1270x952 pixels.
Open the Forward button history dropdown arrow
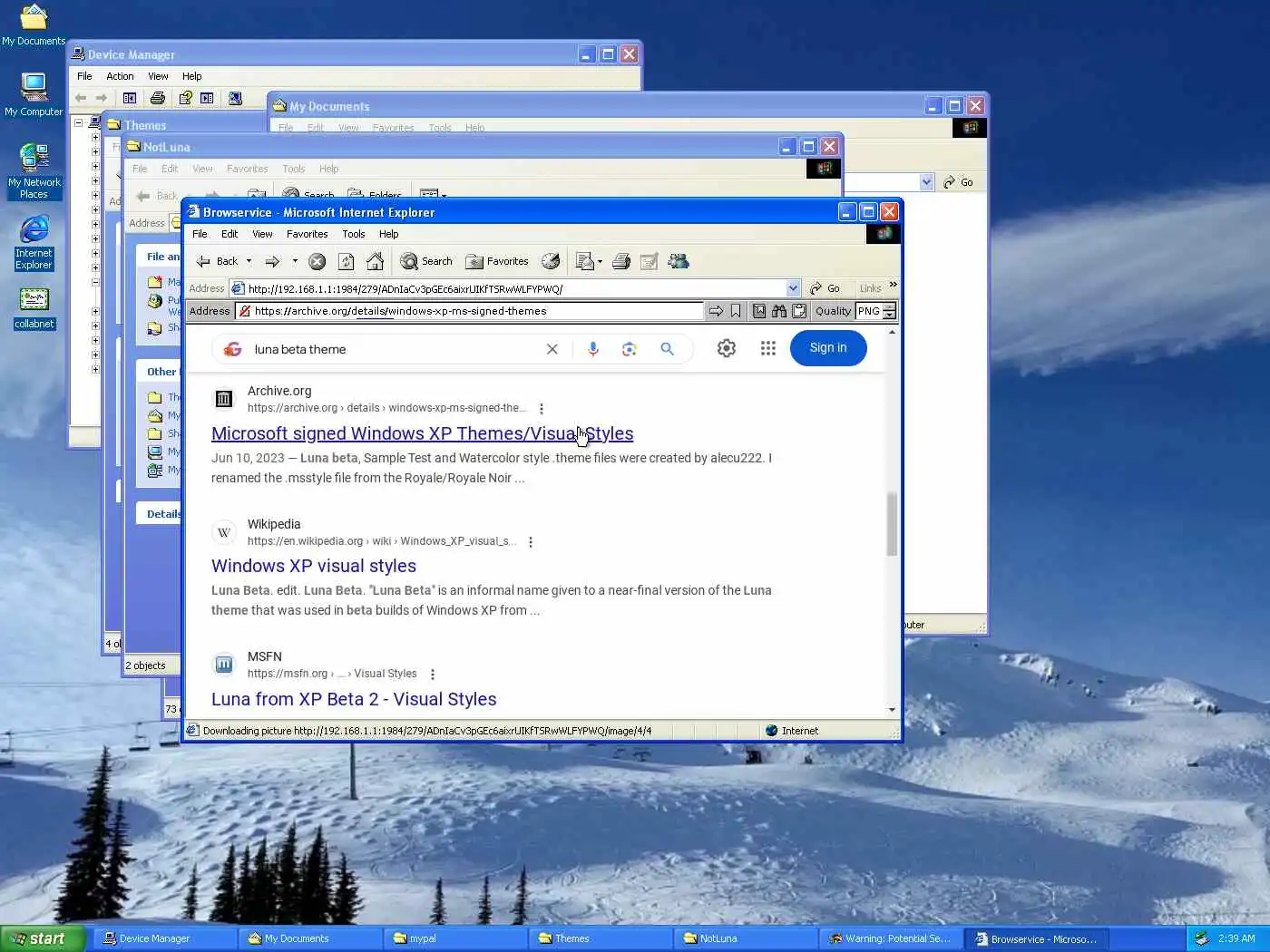pyautogui.click(x=295, y=261)
